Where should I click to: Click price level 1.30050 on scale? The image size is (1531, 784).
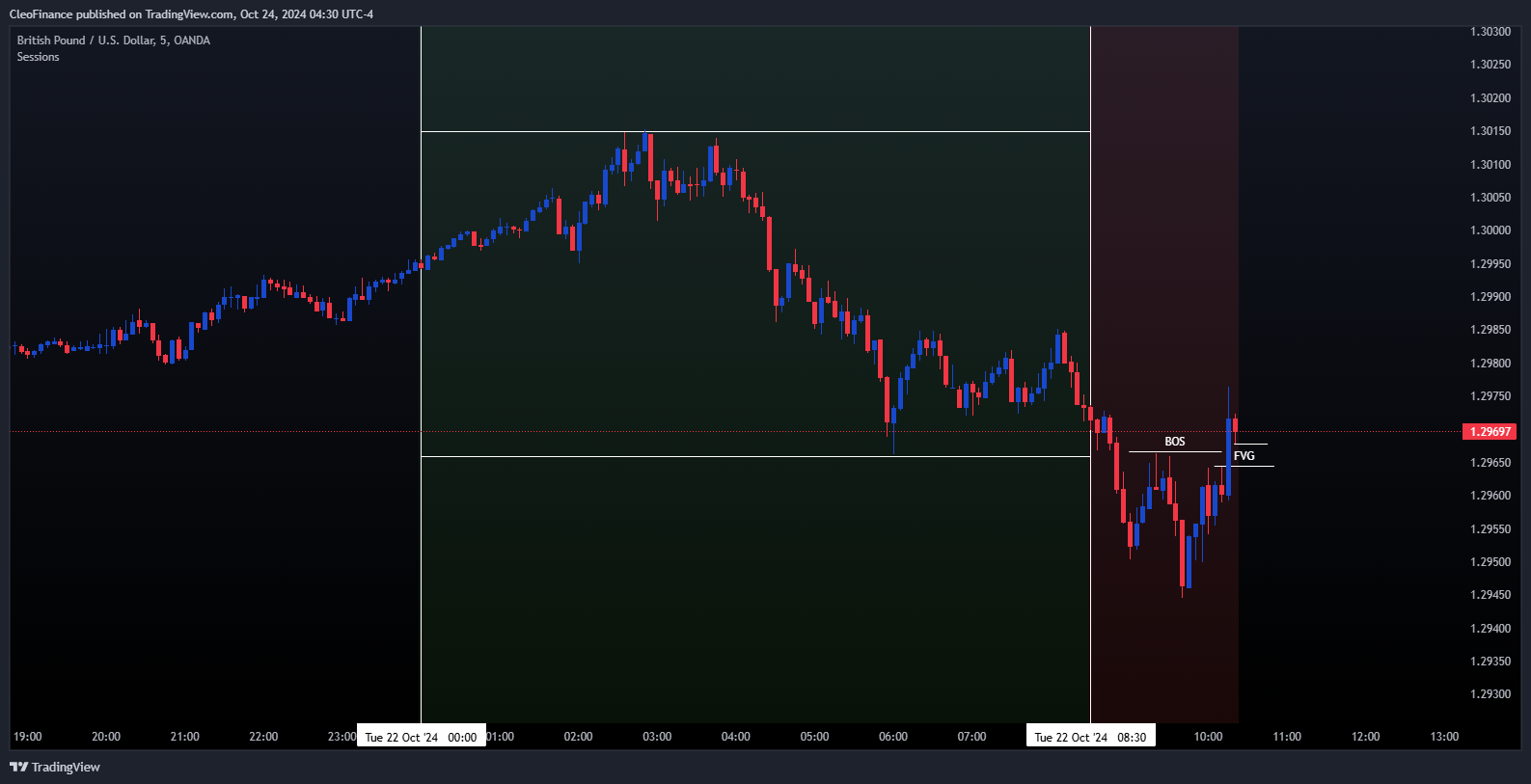[x=1490, y=198]
